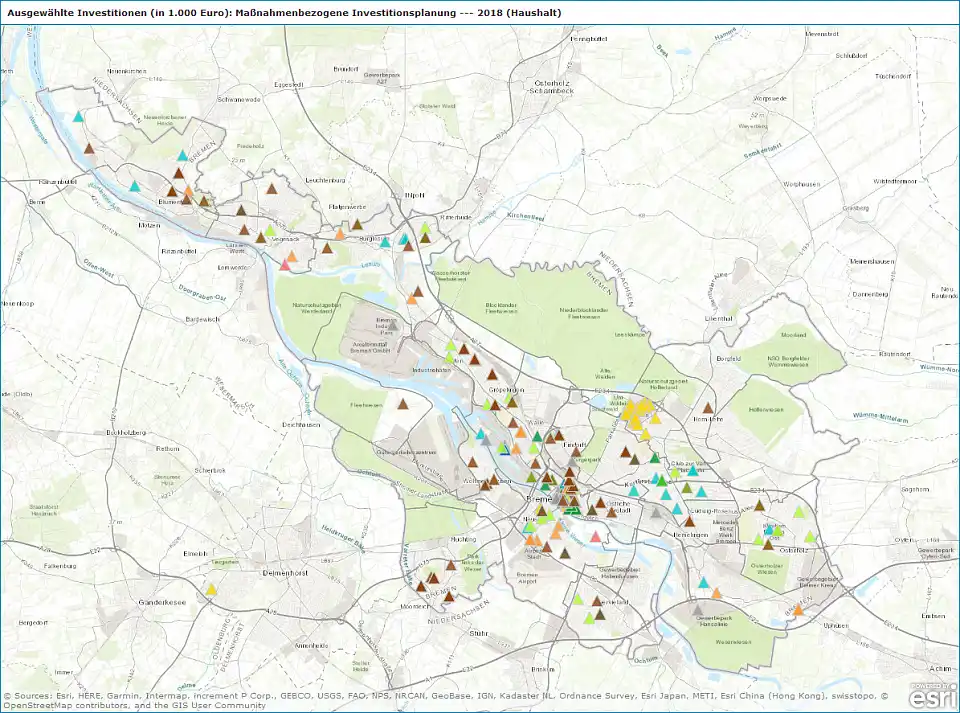Click the copyright symbol in the attribution footer

pyautogui.click(x=9, y=691)
